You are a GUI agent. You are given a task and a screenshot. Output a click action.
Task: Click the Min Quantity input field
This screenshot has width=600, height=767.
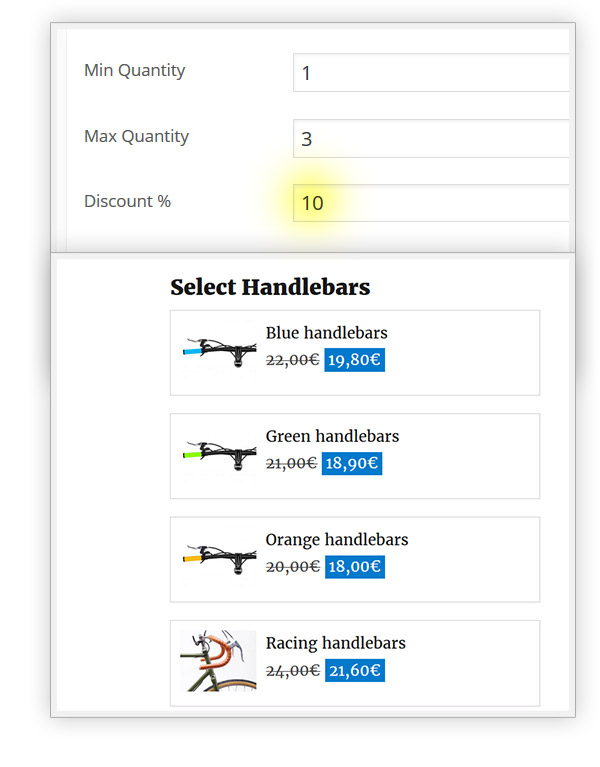[x=430, y=73]
